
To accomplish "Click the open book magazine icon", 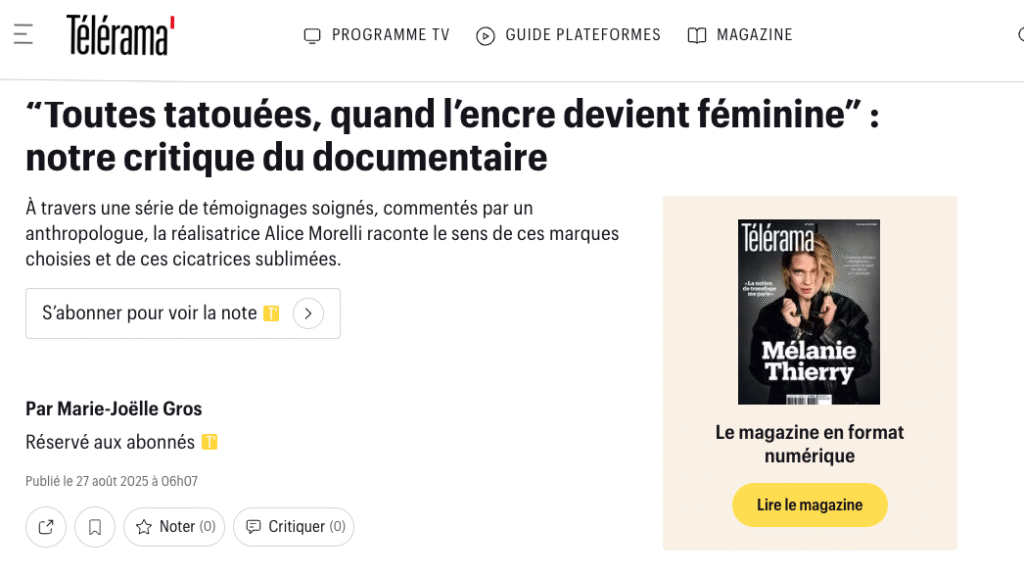I will pos(697,36).
